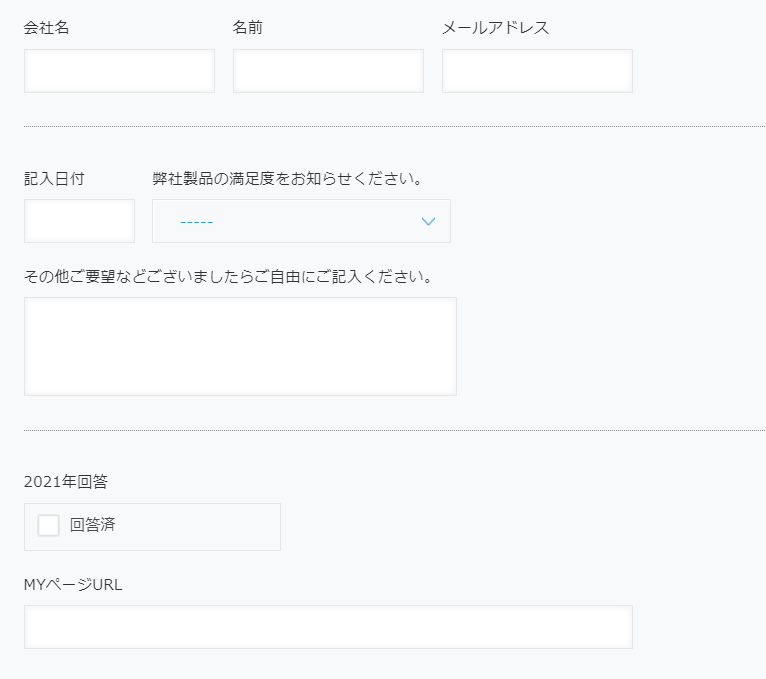Focus the 名前 text box
Image resolution: width=766 pixels, height=679 pixels.
coord(328,71)
